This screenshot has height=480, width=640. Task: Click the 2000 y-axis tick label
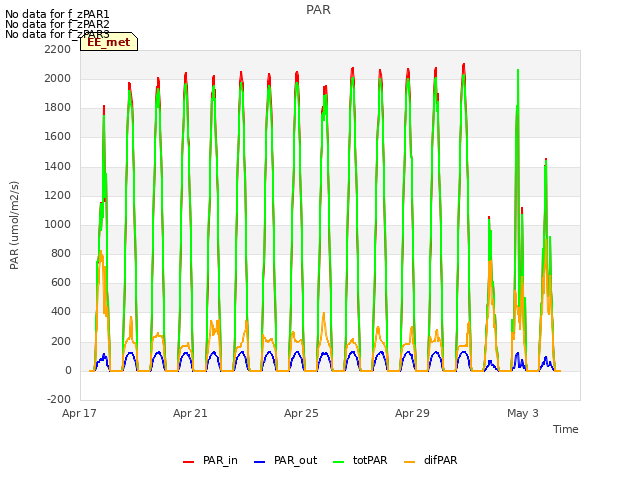coord(58,78)
